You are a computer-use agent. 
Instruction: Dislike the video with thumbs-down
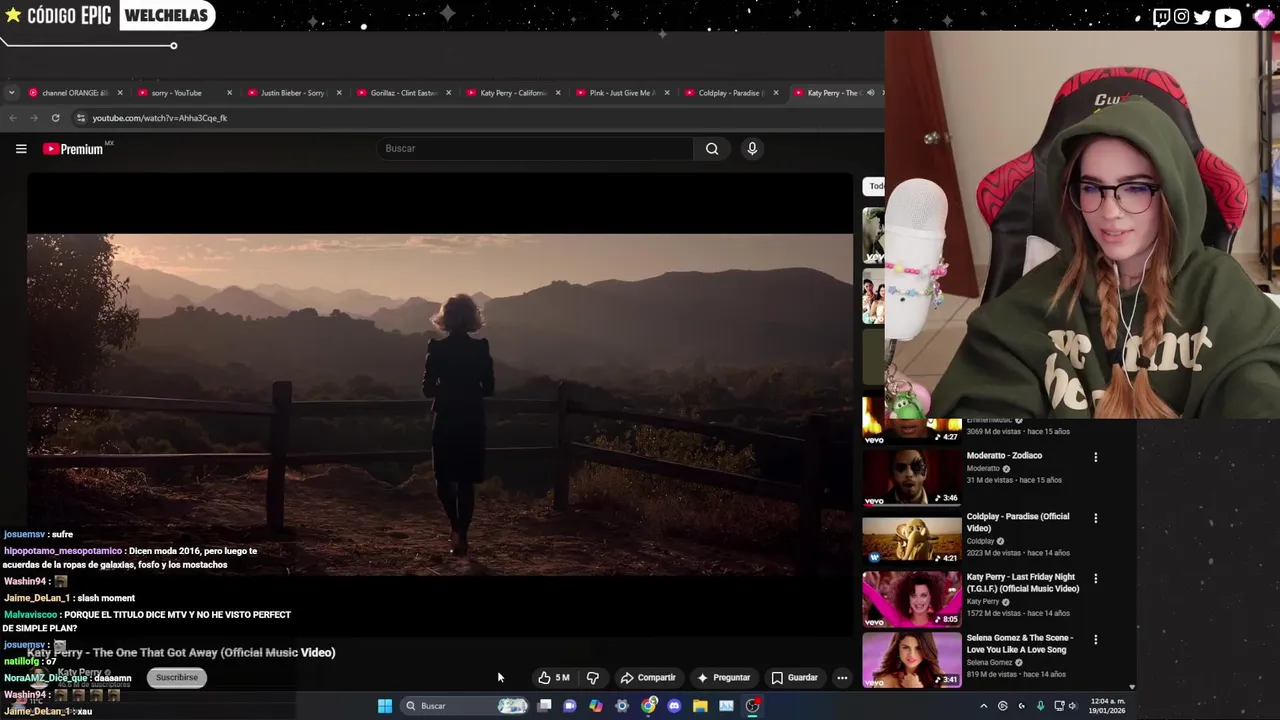point(592,678)
